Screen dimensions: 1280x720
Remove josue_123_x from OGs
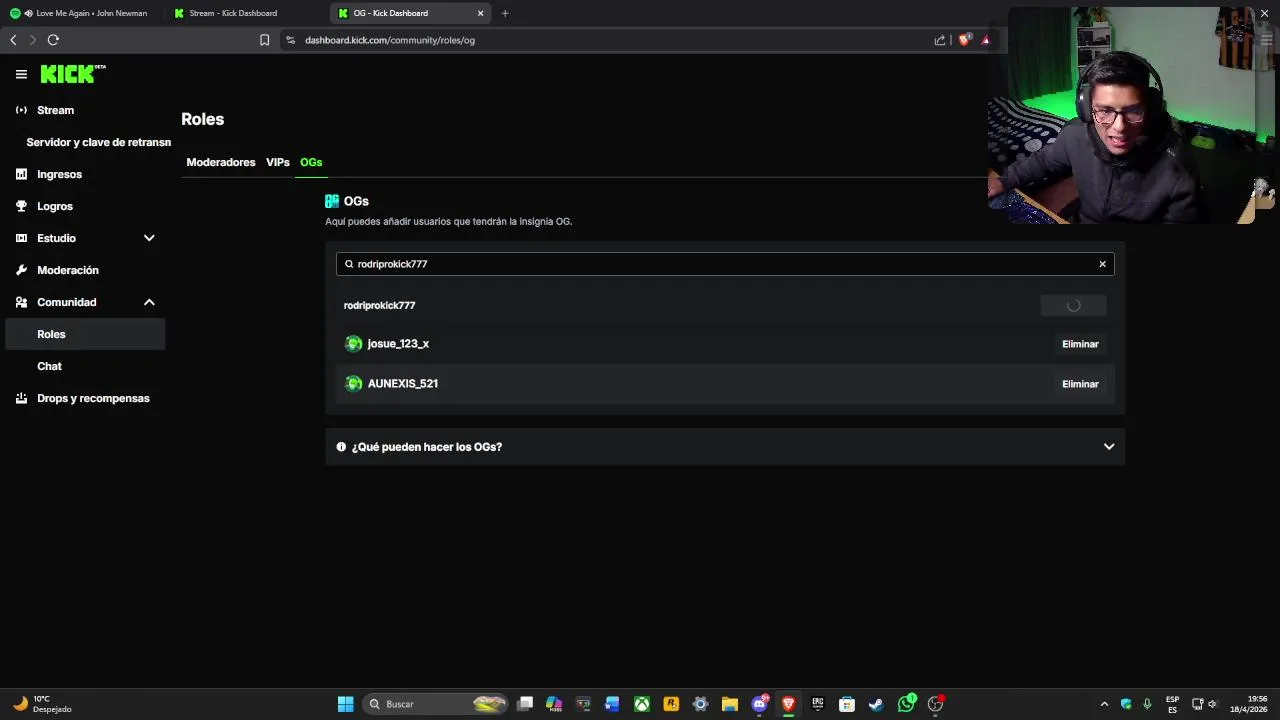point(1080,344)
